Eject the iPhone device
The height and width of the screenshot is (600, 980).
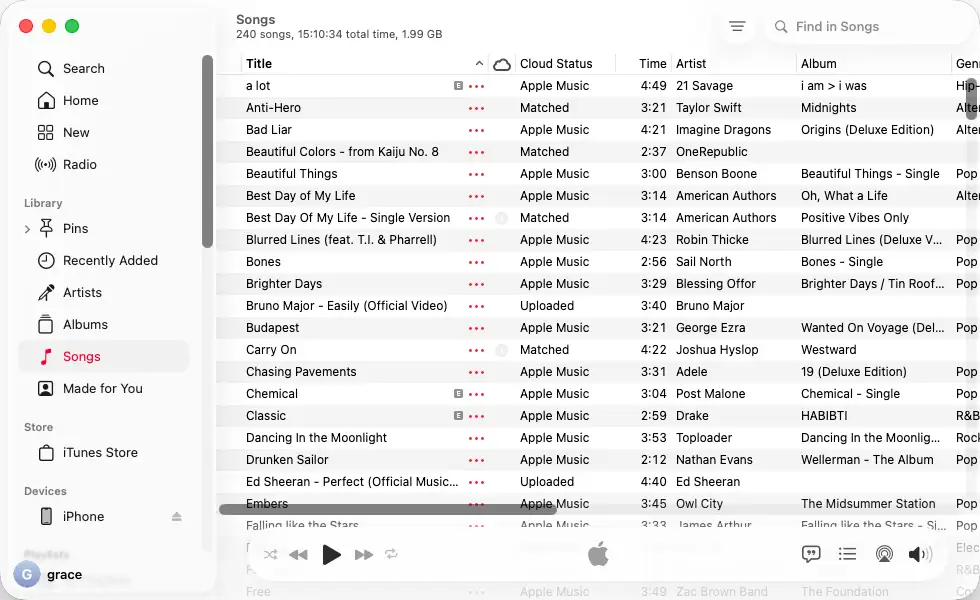tap(176, 516)
